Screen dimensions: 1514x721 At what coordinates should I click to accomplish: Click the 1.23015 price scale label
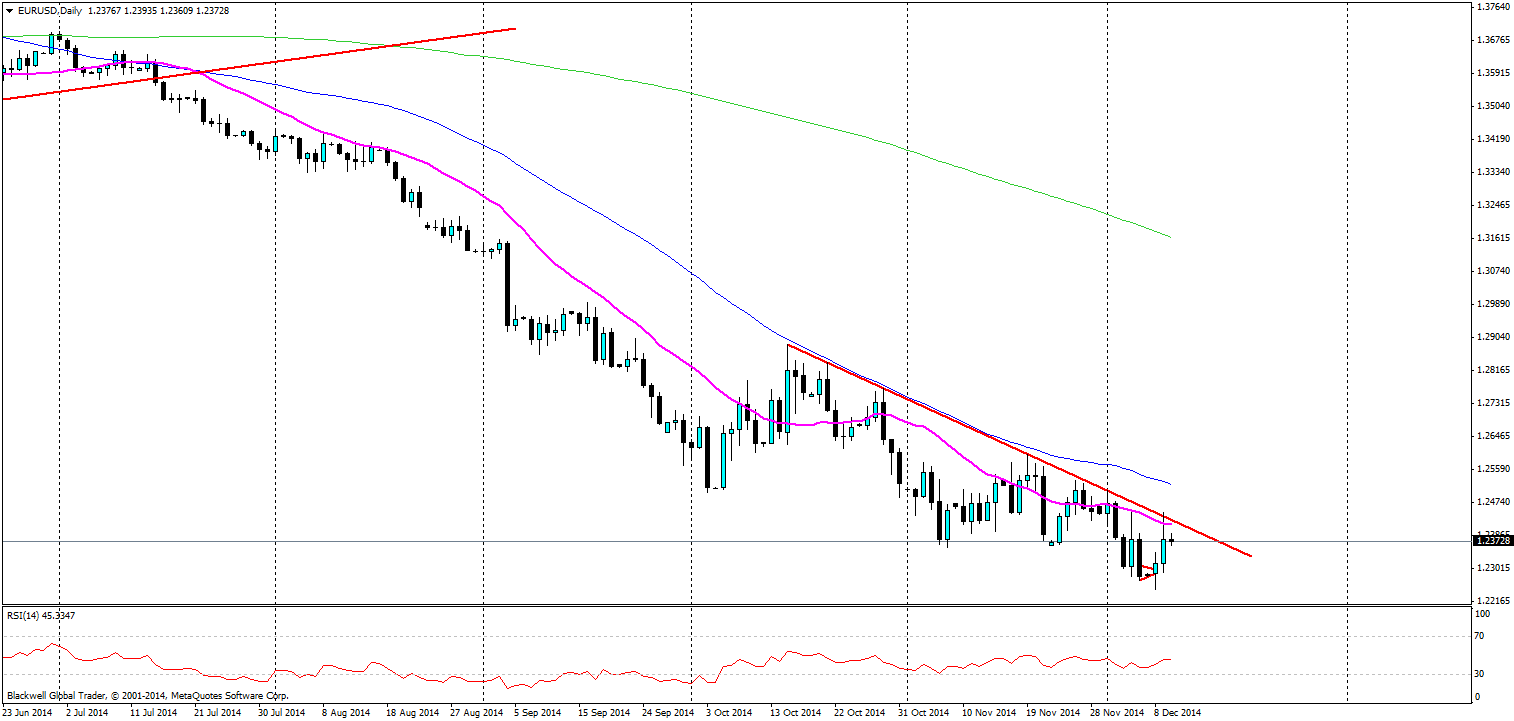1492,567
